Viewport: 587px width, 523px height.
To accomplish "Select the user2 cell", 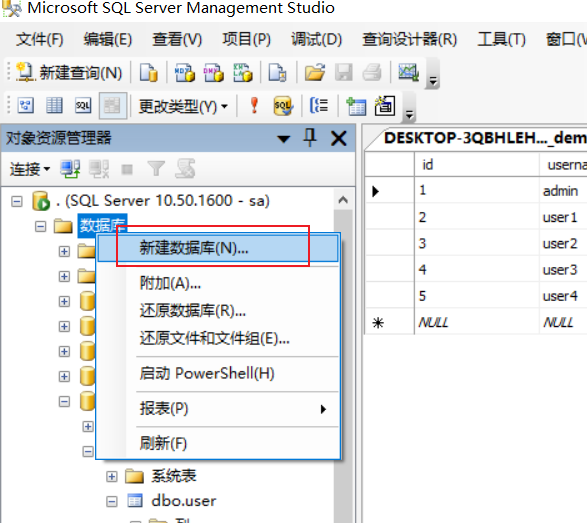I will coord(563,243).
